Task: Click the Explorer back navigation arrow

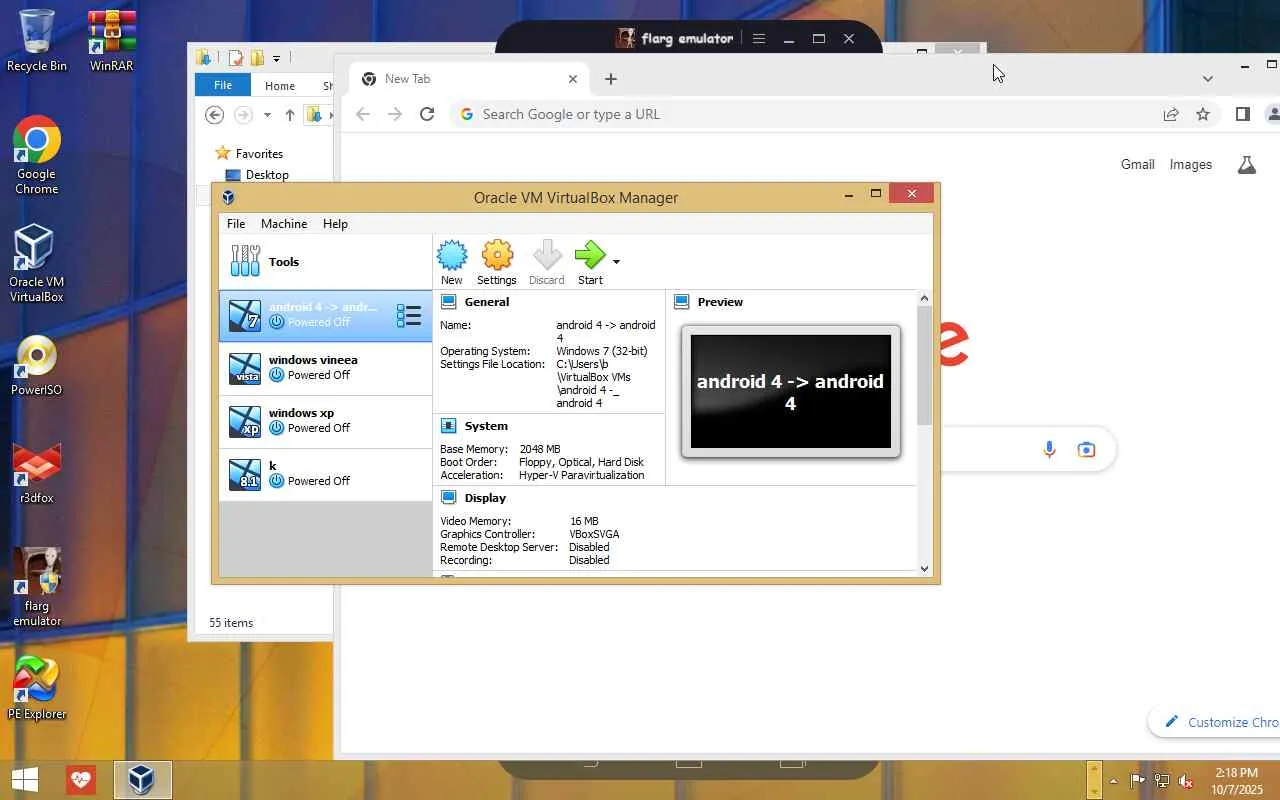Action: (x=214, y=115)
